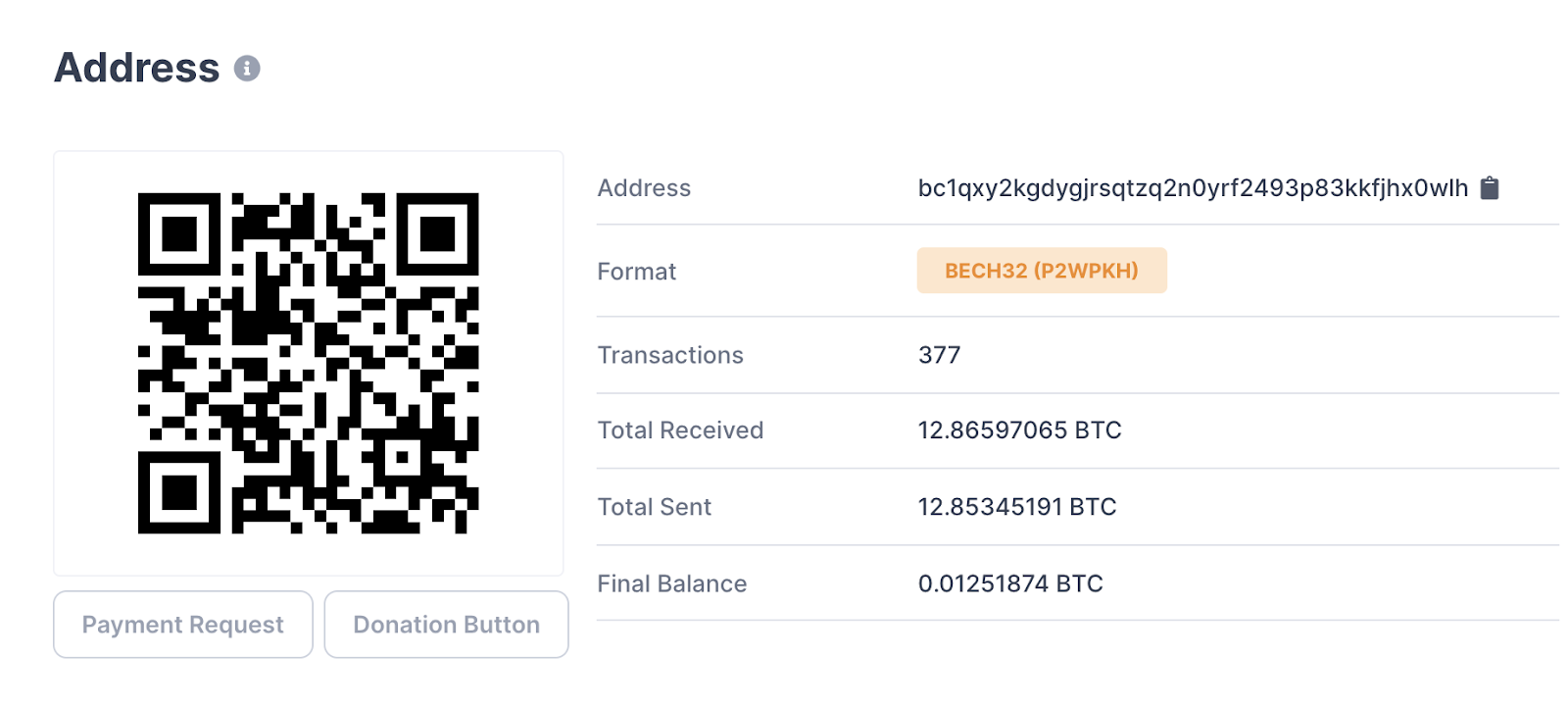Screen dimensions: 1568x708
Task: Click the Total Sent label
Action: tap(655, 507)
